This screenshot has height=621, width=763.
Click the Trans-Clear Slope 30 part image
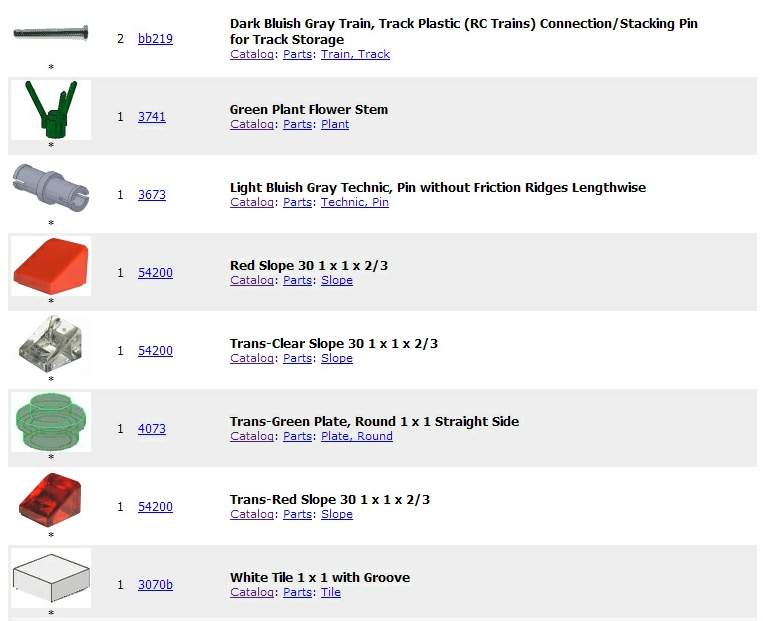point(50,344)
